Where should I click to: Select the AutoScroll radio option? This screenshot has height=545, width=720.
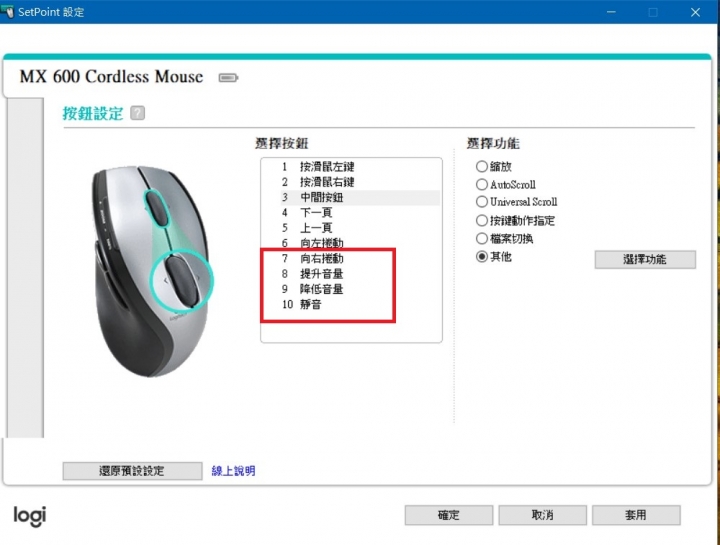481,185
